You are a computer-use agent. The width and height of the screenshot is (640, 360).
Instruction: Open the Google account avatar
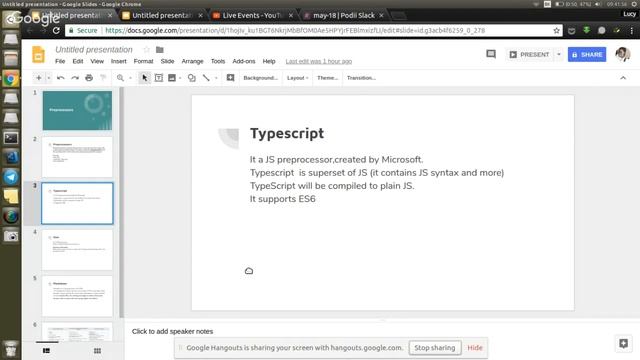(623, 54)
